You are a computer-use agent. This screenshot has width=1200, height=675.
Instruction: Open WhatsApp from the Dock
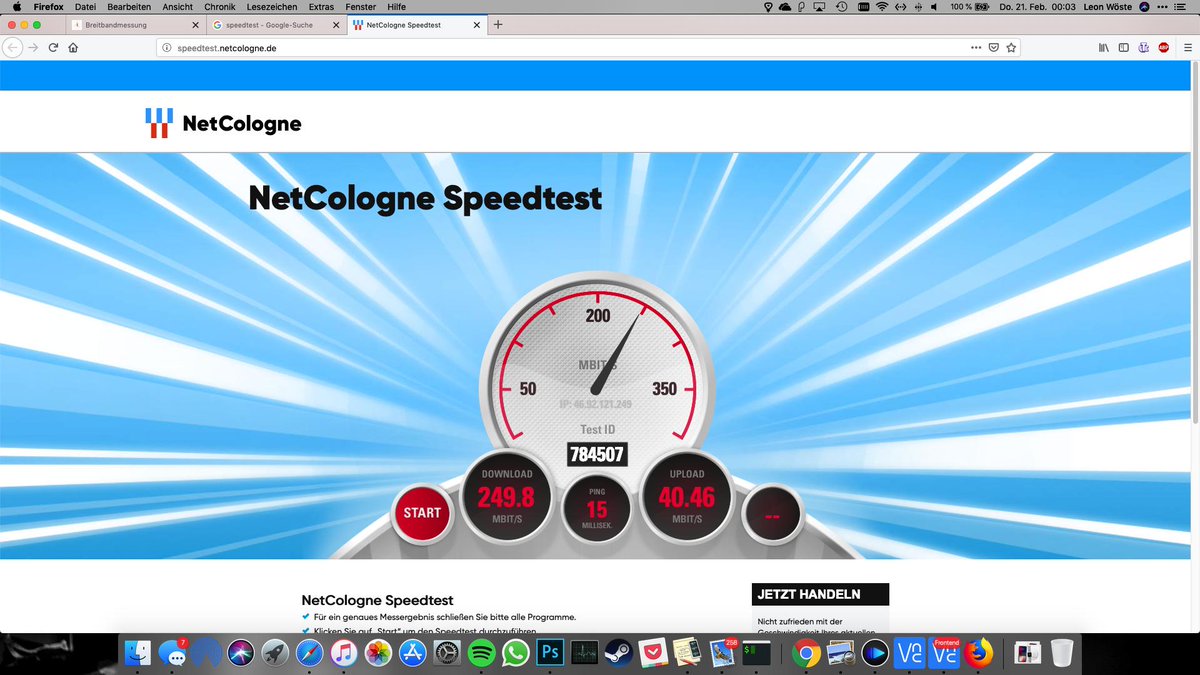(515, 653)
